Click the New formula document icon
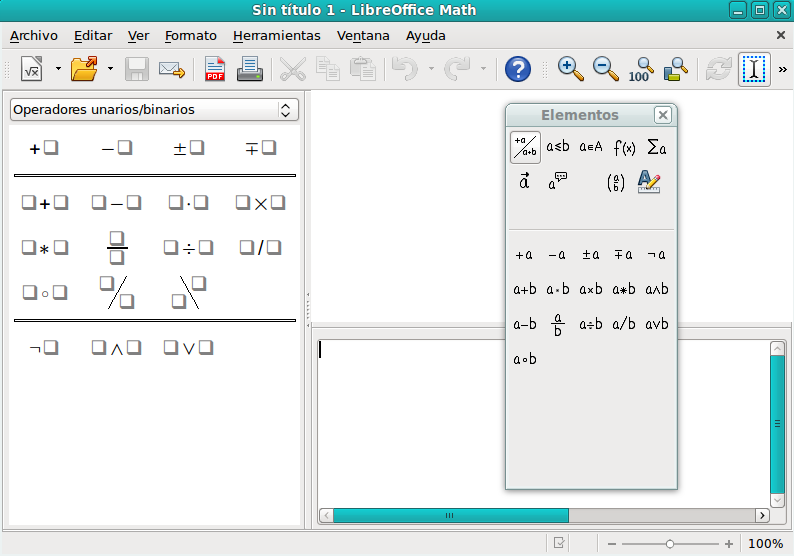 pyautogui.click(x=32, y=69)
